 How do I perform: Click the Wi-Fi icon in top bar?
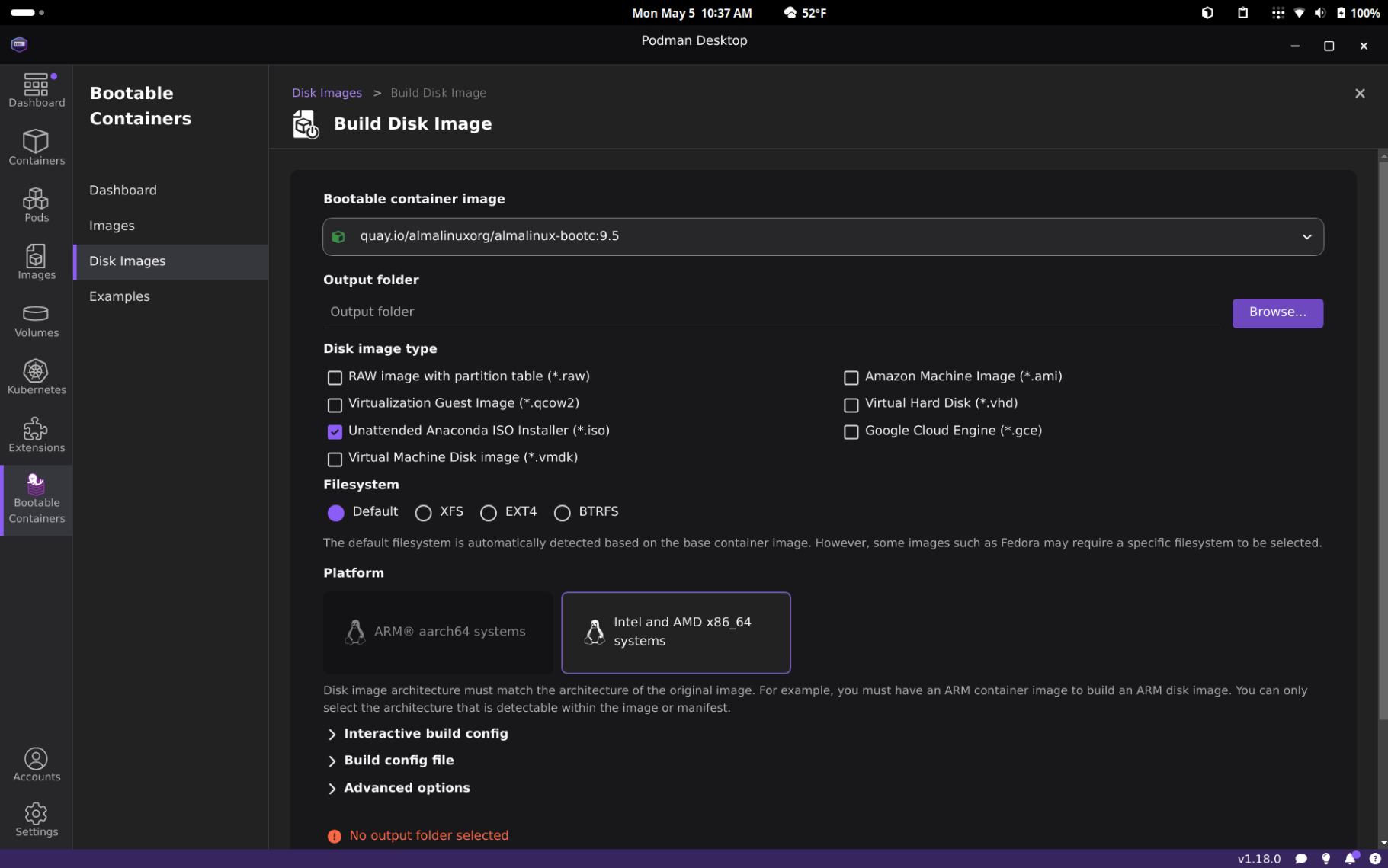(1300, 13)
